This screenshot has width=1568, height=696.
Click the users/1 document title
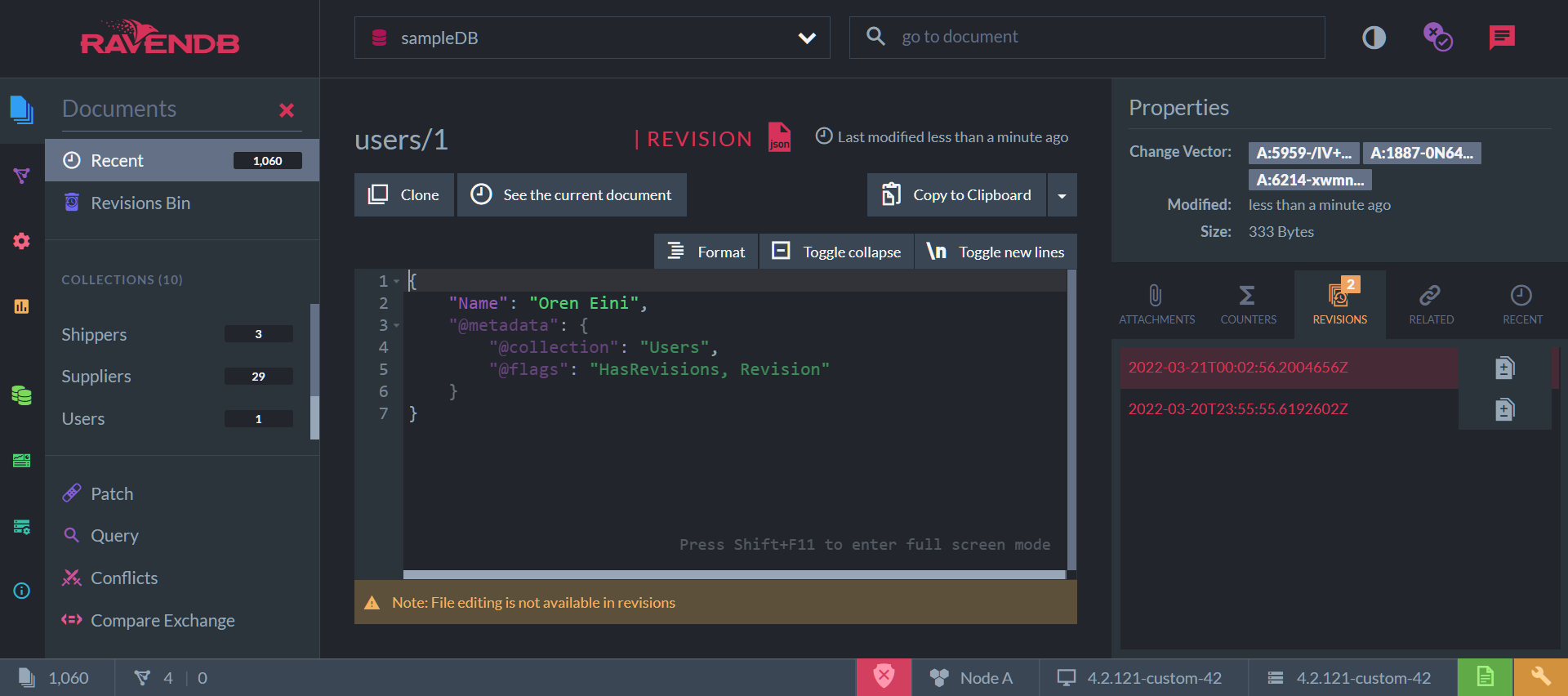401,140
